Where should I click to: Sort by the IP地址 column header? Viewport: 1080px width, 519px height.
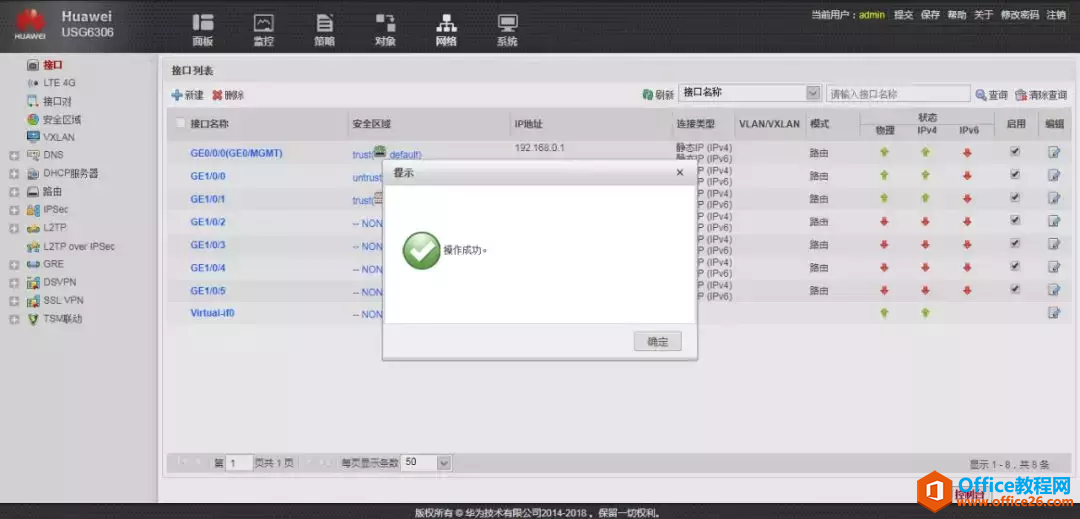[x=529, y=124]
